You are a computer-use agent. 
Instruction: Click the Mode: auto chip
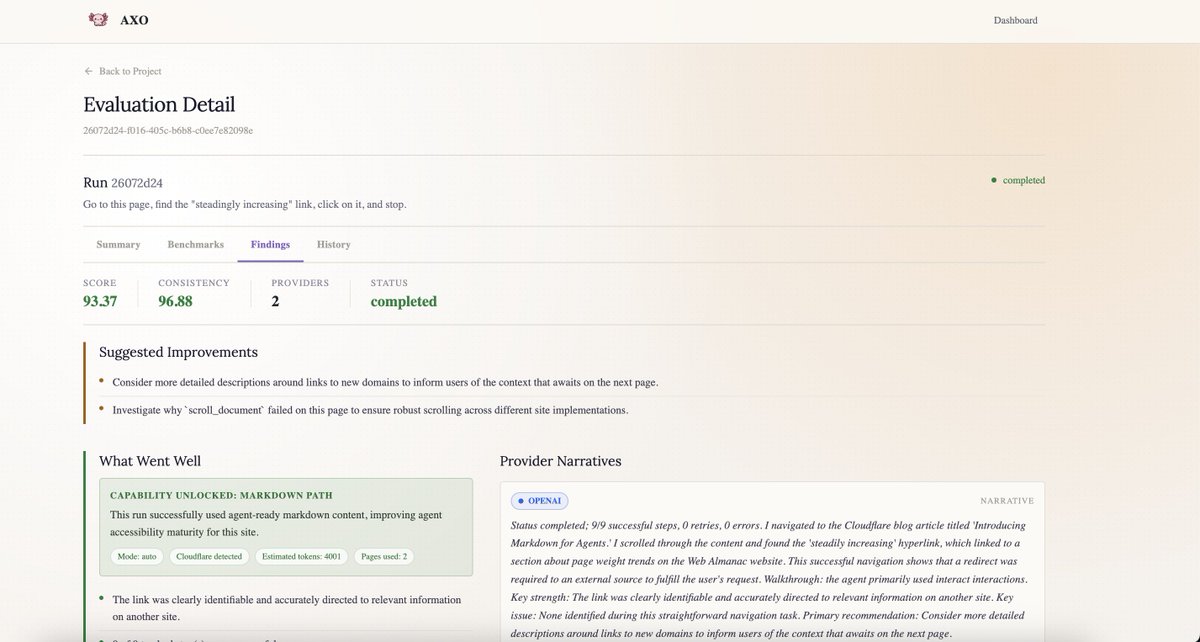(x=136, y=556)
